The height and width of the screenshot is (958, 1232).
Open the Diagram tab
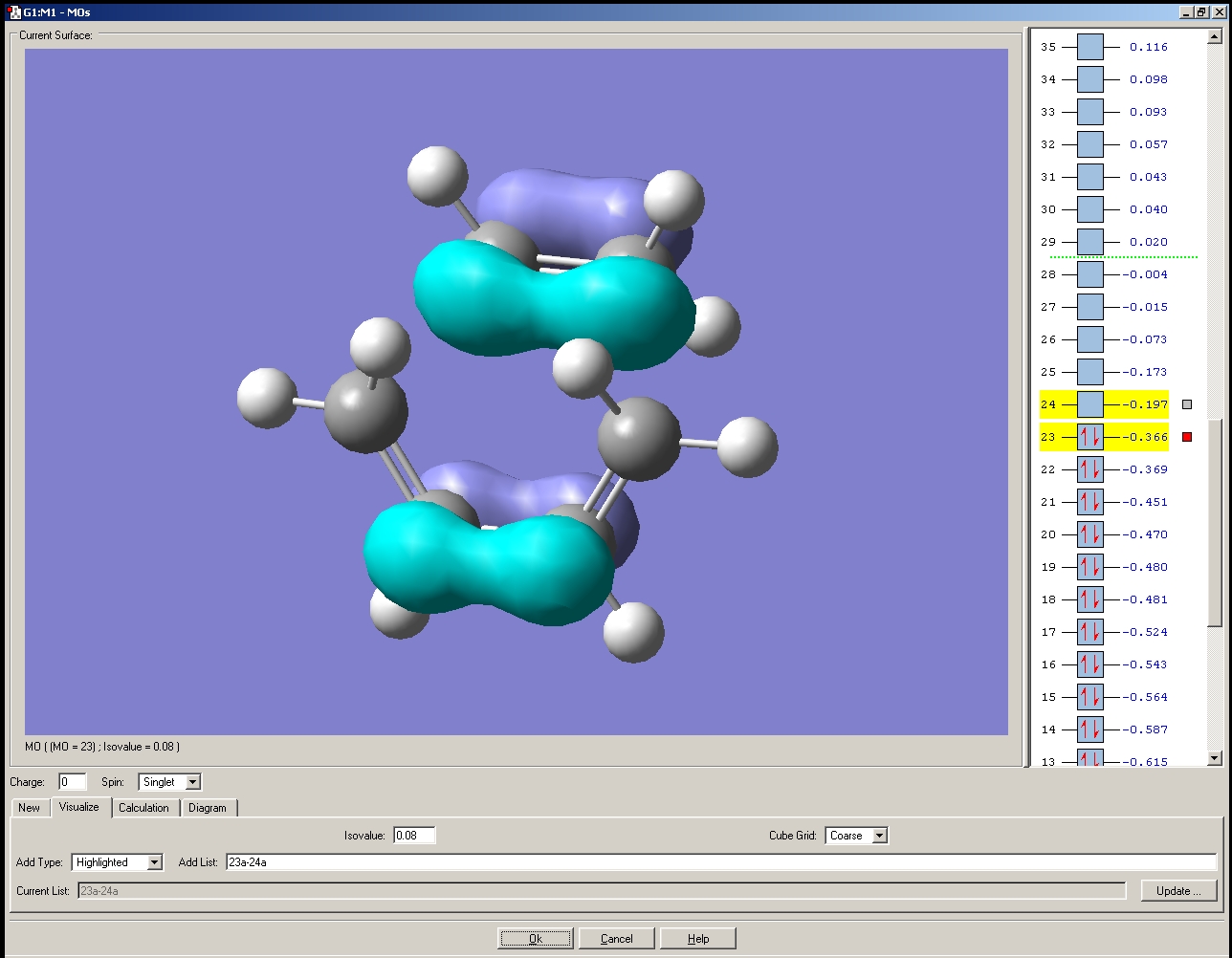[x=208, y=808]
